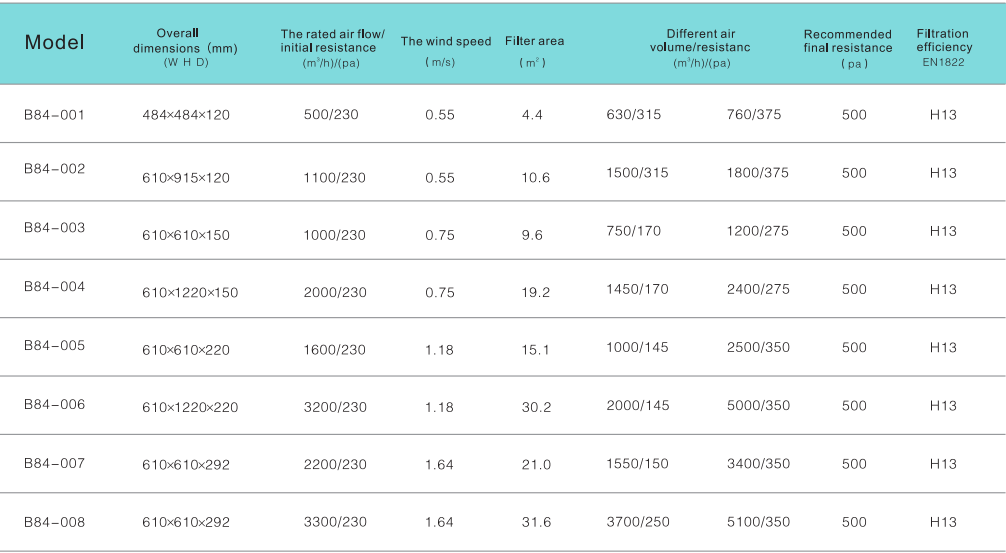The image size is (1006, 553).
Task: Click the Model column header
Action: tap(54, 42)
